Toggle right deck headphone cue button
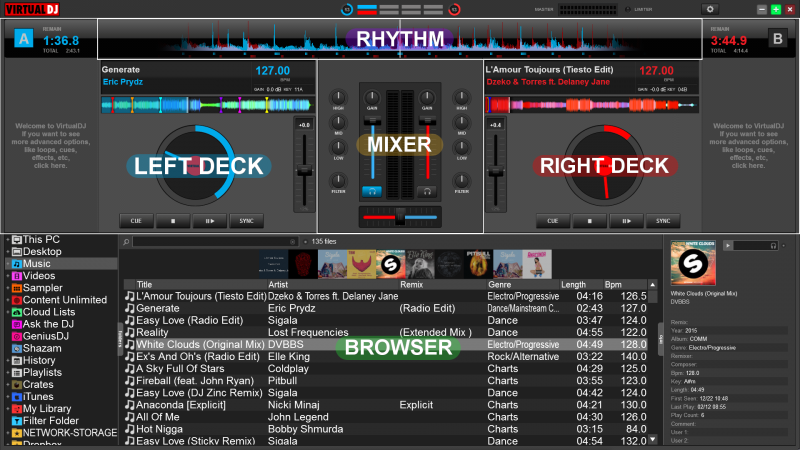 427,192
